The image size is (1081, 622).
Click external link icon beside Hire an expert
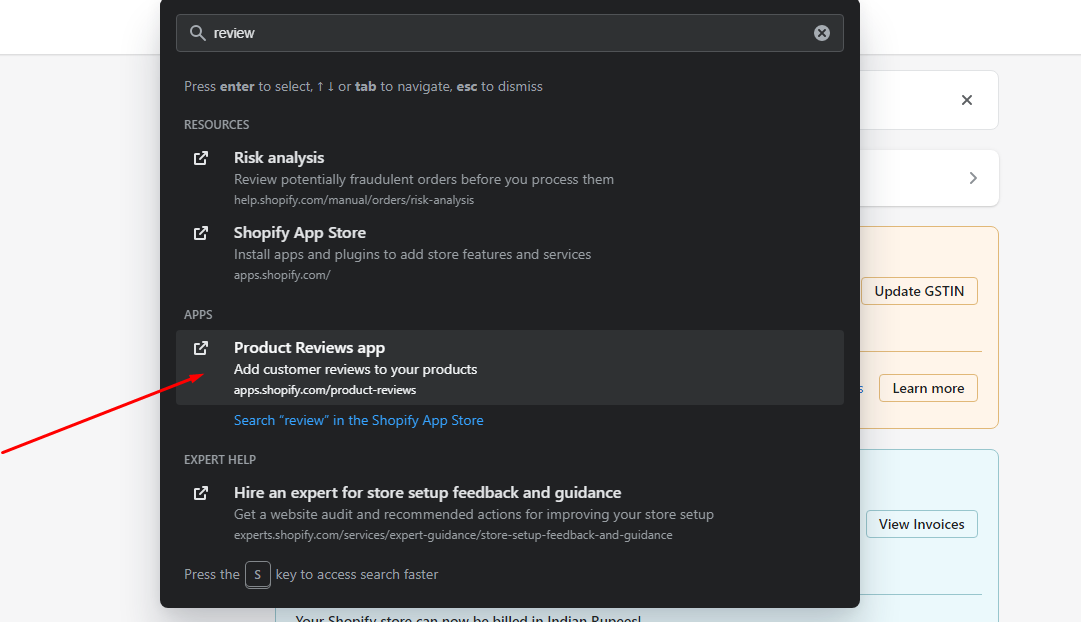coord(201,493)
